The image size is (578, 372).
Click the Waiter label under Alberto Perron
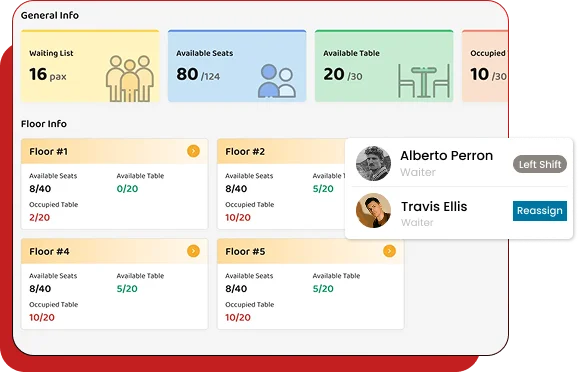418,172
